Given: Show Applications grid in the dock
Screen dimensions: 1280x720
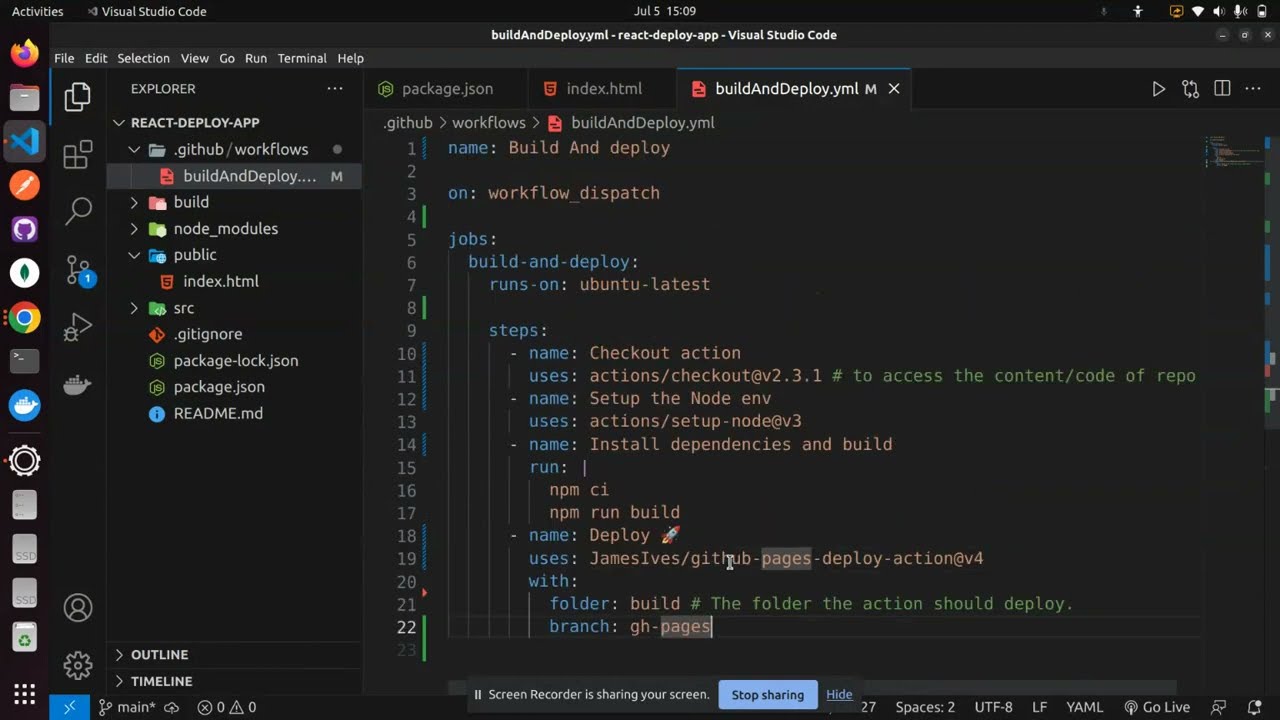Looking at the screenshot, I should click(25, 693).
